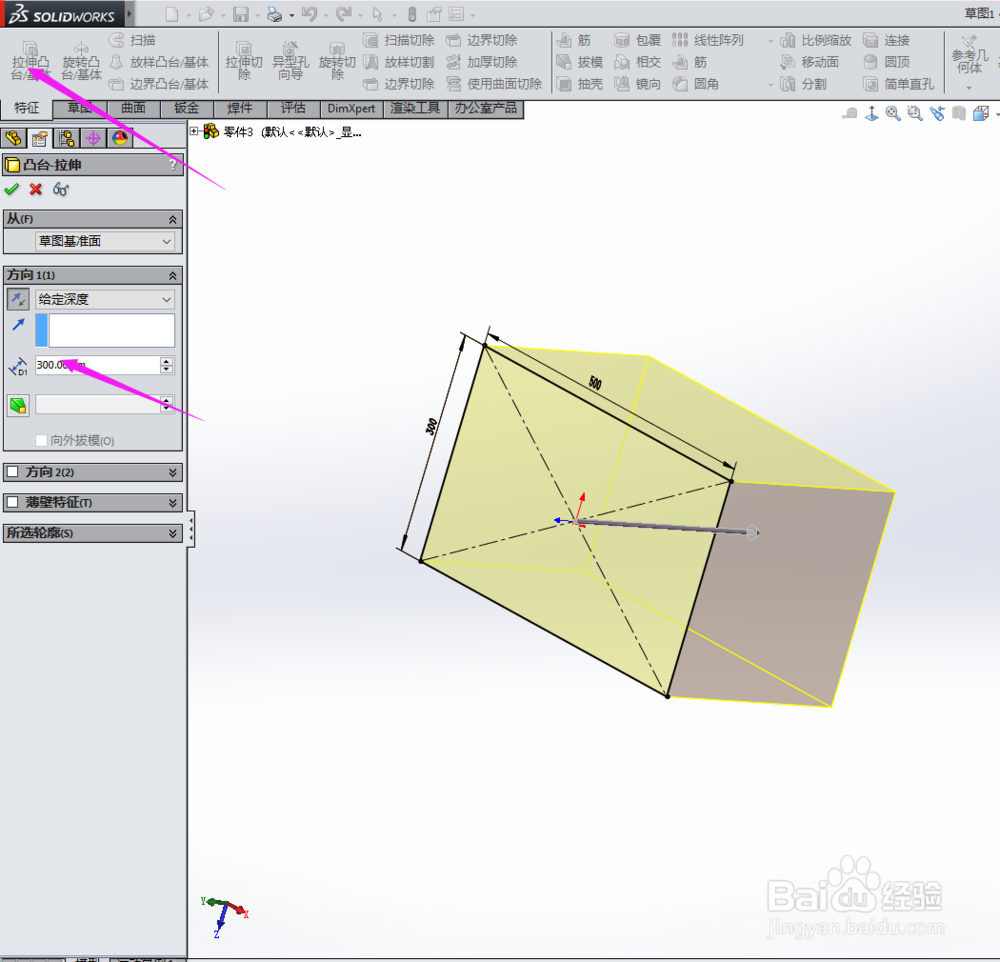The width and height of the screenshot is (1000, 962).
Task: Click the 圆顶 dome tool
Action: tap(886, 62)
